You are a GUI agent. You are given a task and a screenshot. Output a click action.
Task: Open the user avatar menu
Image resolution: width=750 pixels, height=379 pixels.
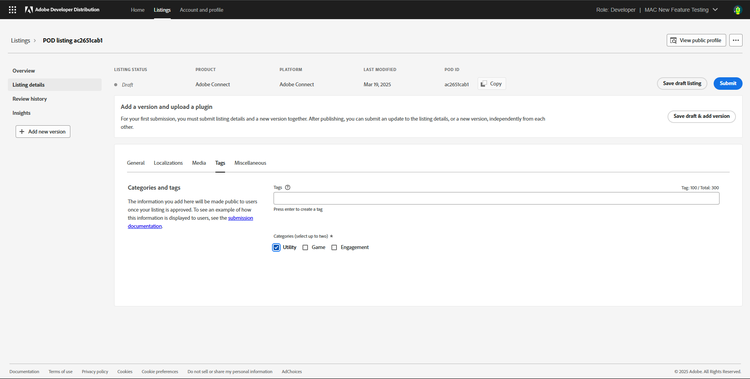pos(737,10)
